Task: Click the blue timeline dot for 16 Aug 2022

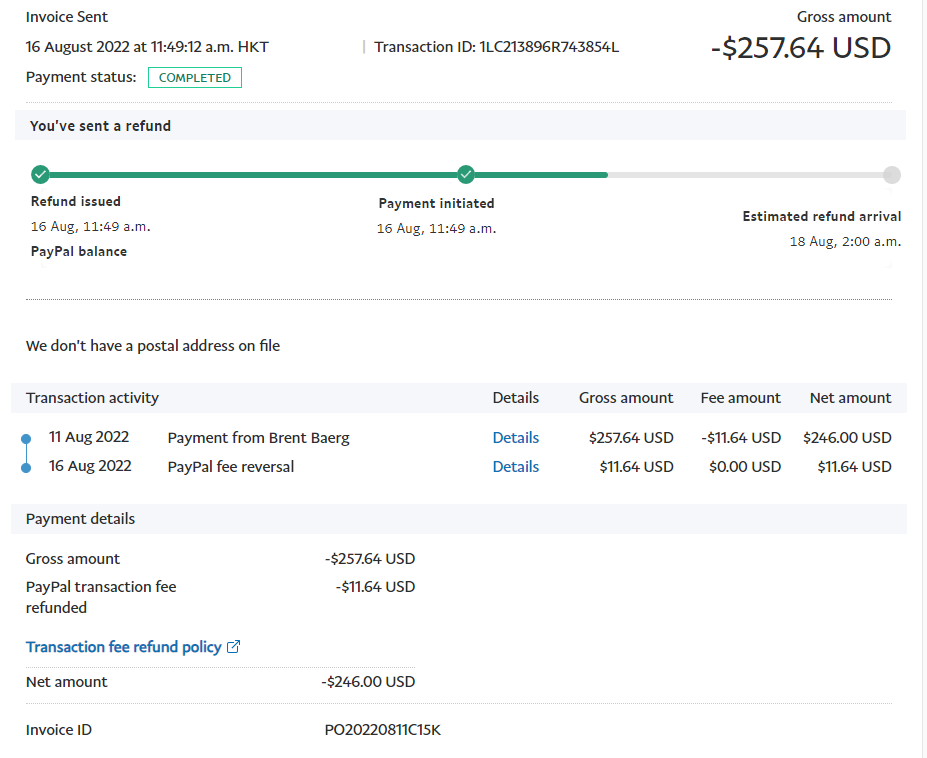Action: pyautogui.click(x=26, y=467)
